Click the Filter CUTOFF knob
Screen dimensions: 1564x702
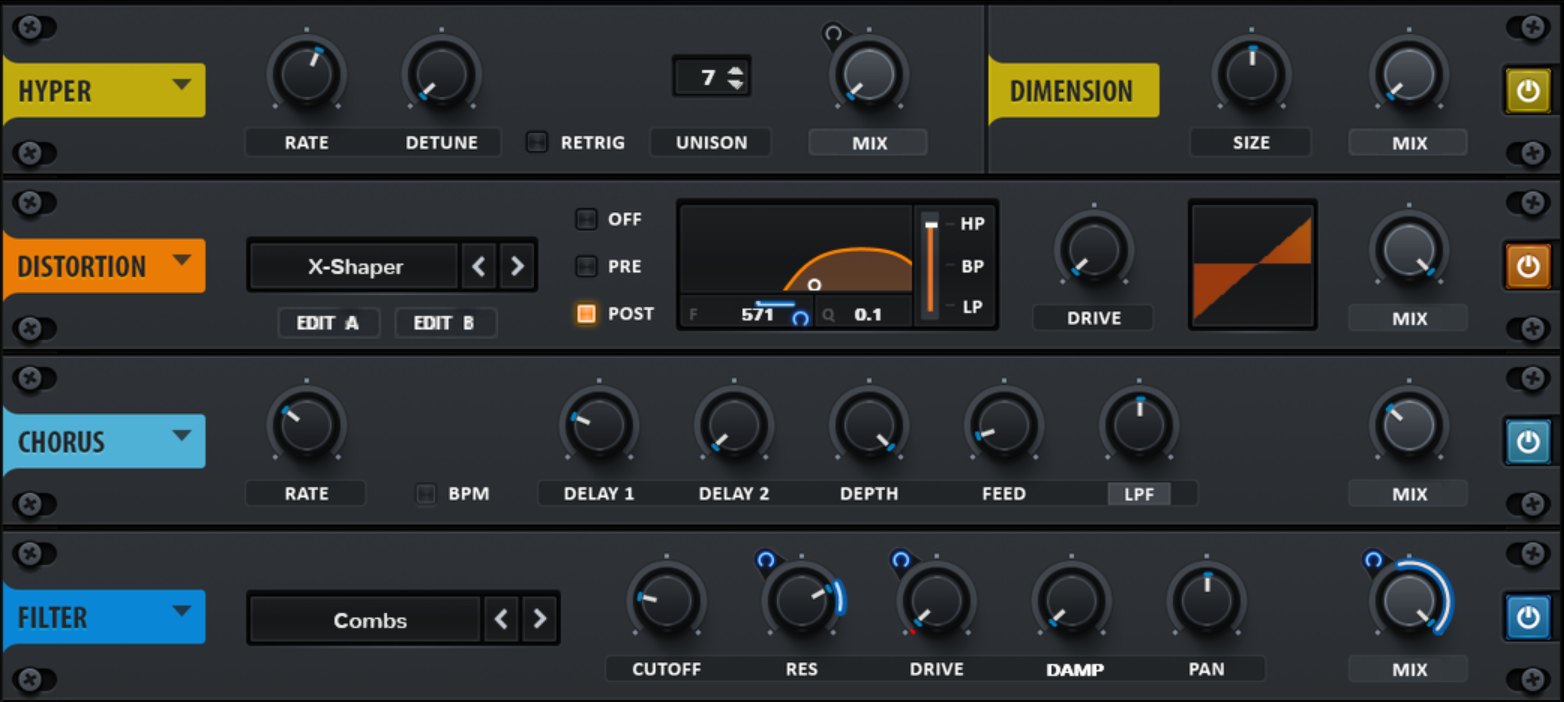(666, 601)
